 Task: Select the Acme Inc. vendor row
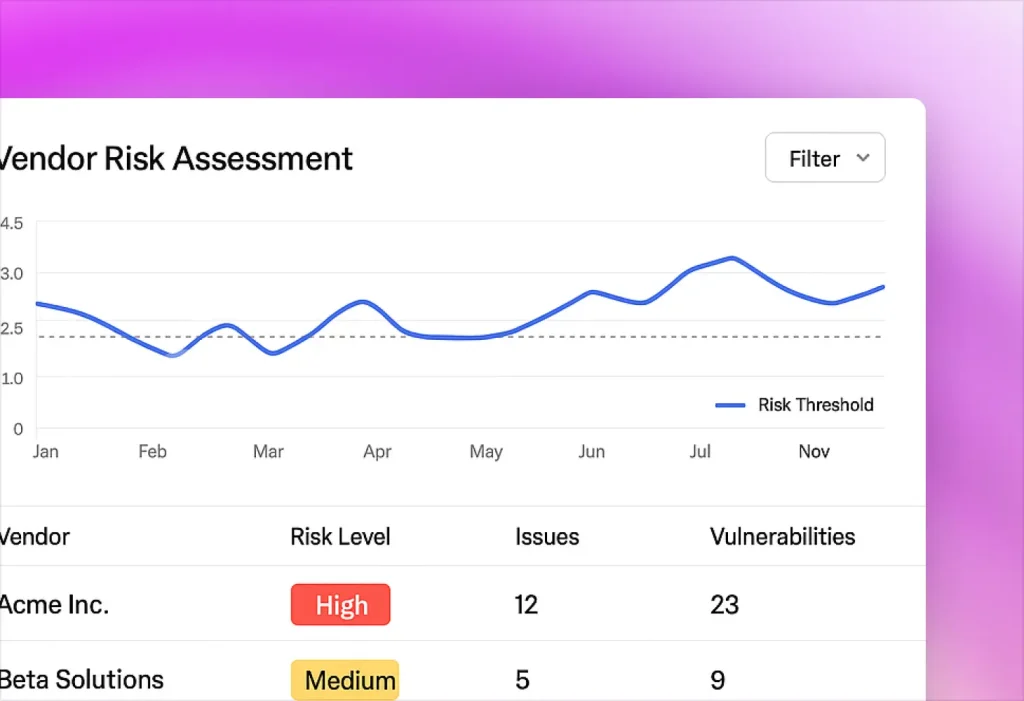[x=54, y=604]
